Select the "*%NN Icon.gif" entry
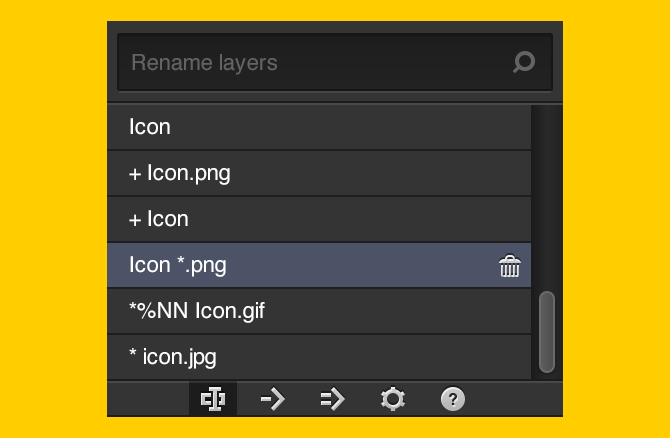670x438 pixels. 196,311
